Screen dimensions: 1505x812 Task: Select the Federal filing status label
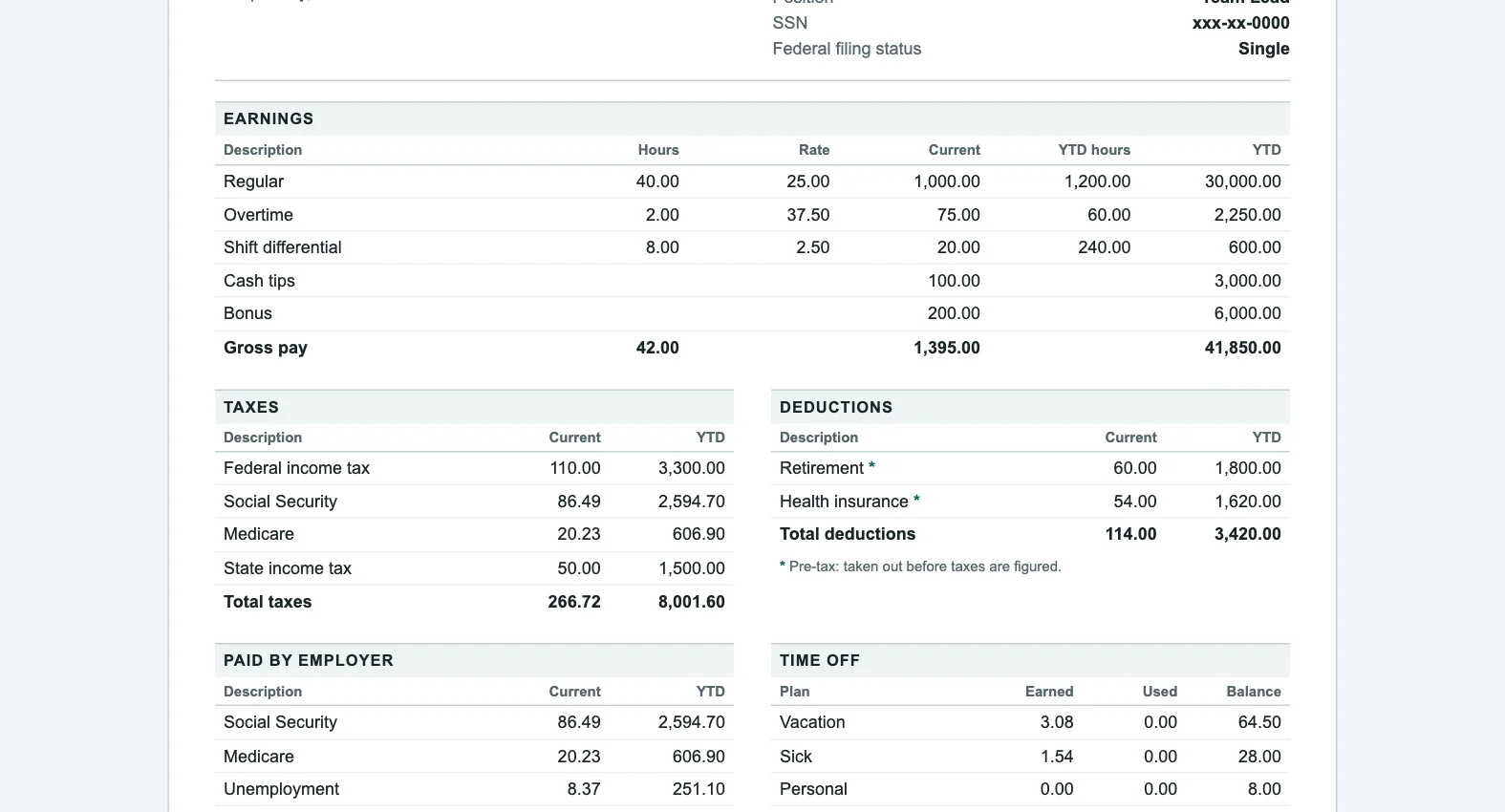(847, 49)
